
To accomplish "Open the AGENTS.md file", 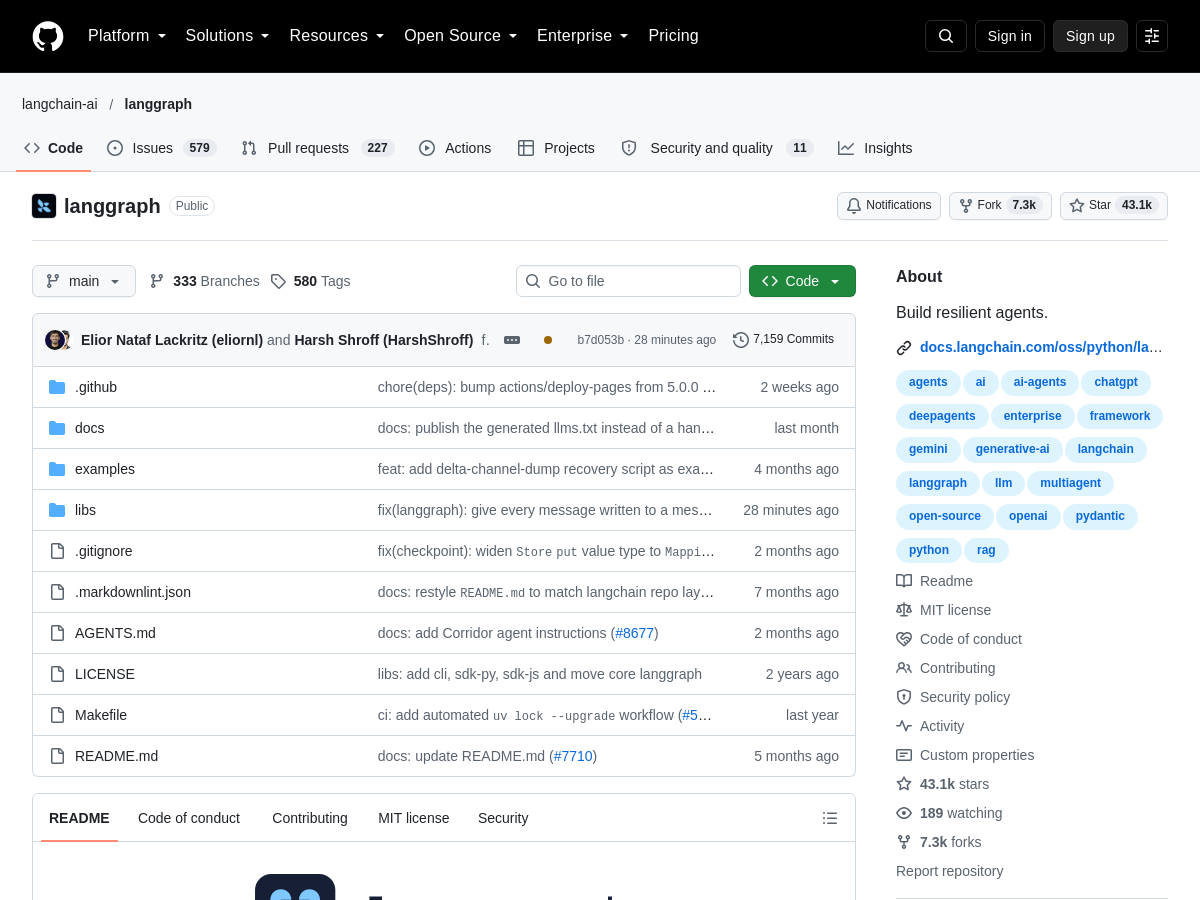I will [x=115, y=633].
